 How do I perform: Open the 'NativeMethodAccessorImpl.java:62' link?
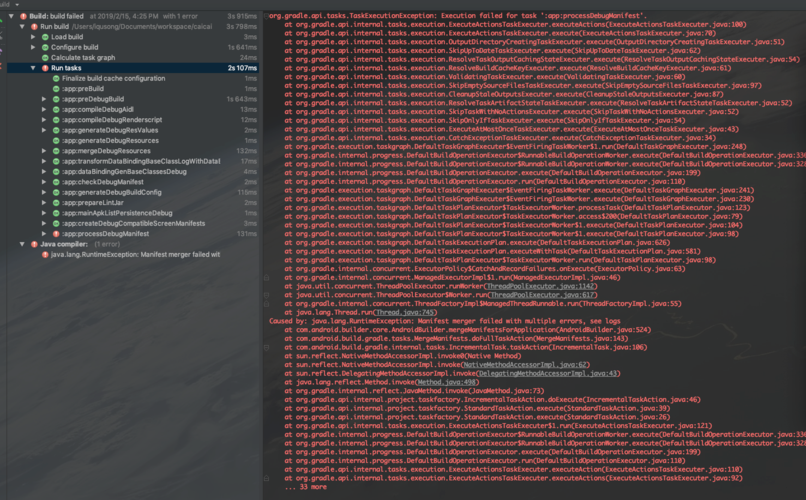coord(525,364)
